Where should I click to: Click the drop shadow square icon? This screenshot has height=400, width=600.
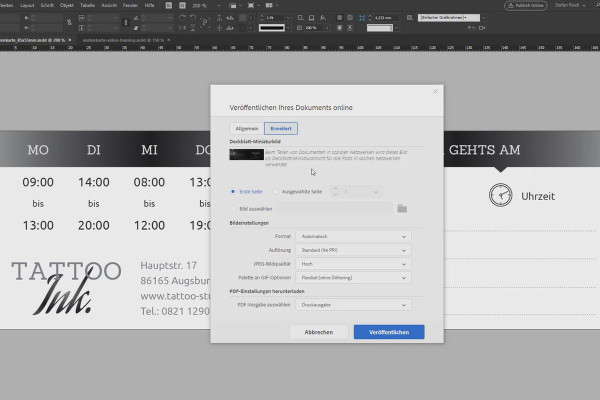click(311, 18)
